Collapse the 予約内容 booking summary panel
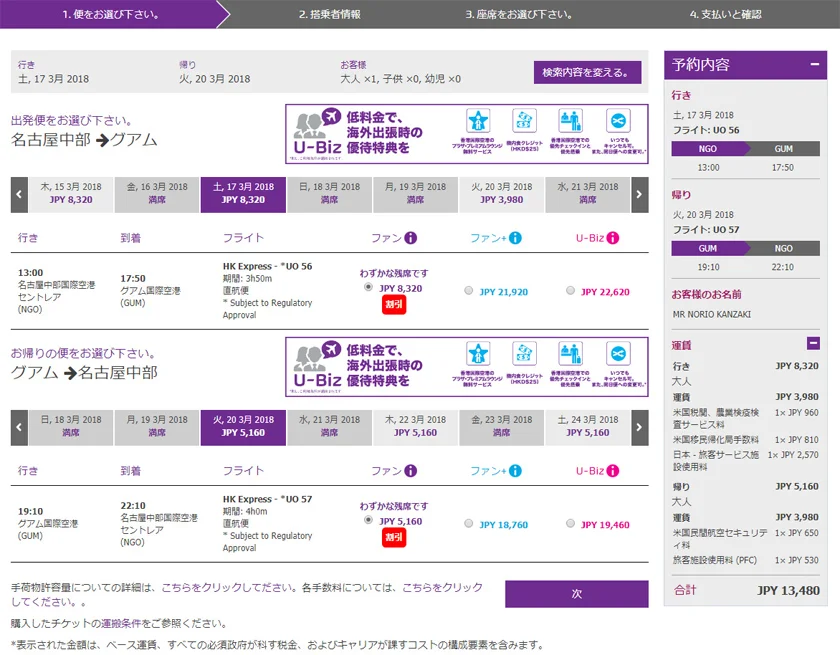 pyautogui.click(x=814, y=65)
